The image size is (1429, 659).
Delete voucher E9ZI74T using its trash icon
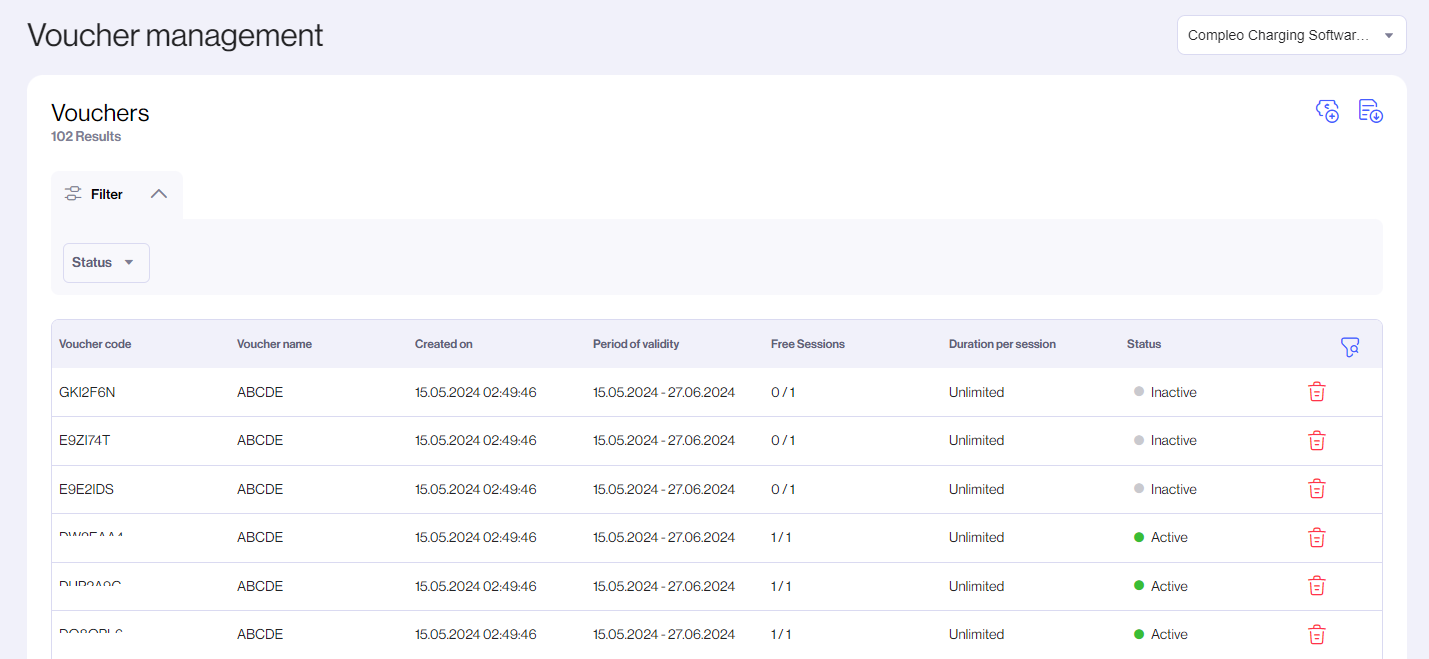pos(1316,440)
